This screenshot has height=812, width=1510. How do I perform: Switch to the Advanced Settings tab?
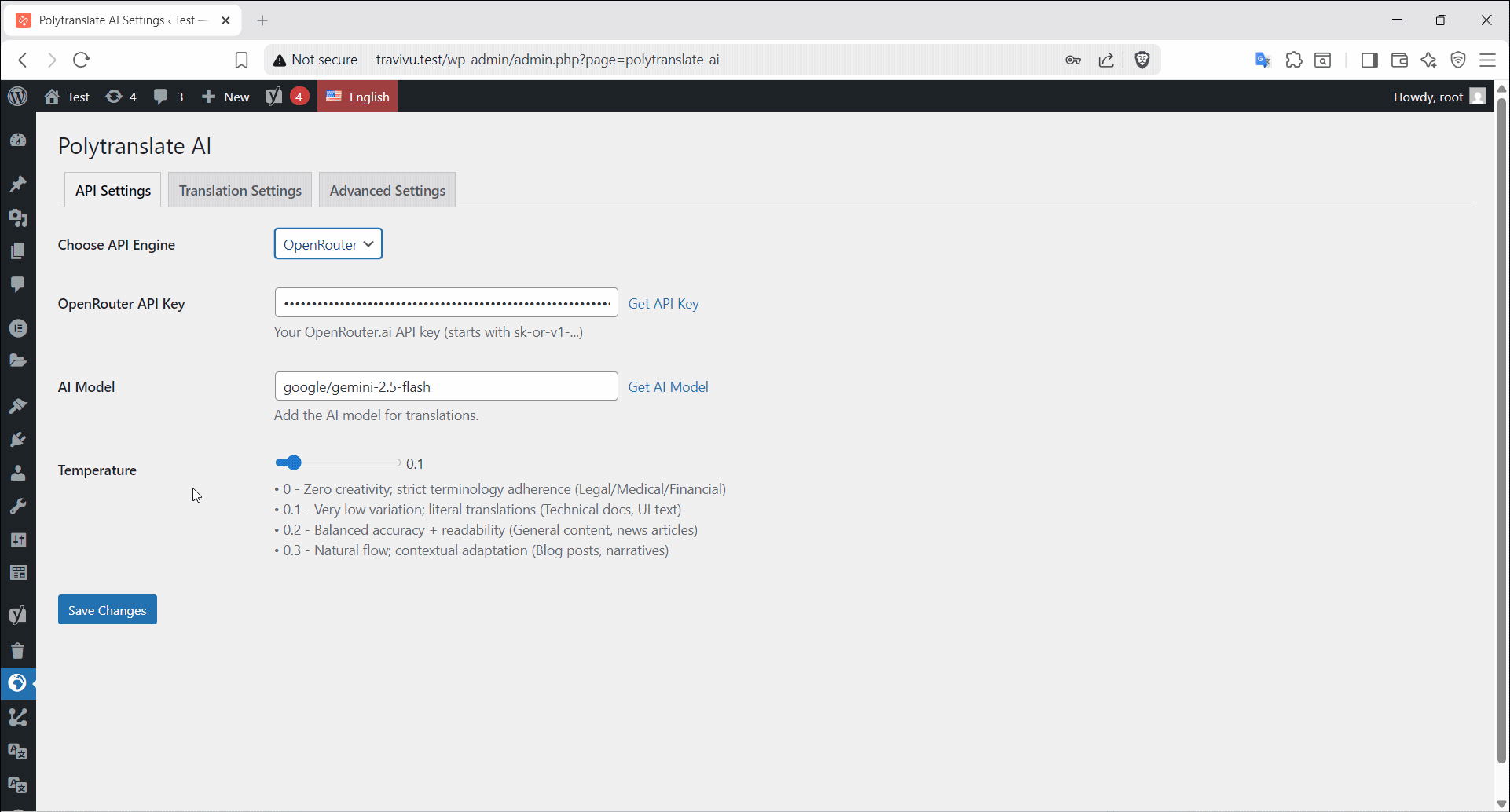pos(387,190)
